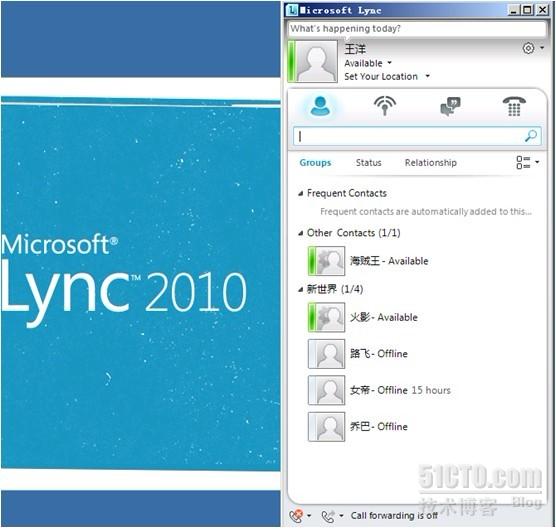556x530 pixels.
Task: Open the Contacts view icon
Action: click(320, 106)
